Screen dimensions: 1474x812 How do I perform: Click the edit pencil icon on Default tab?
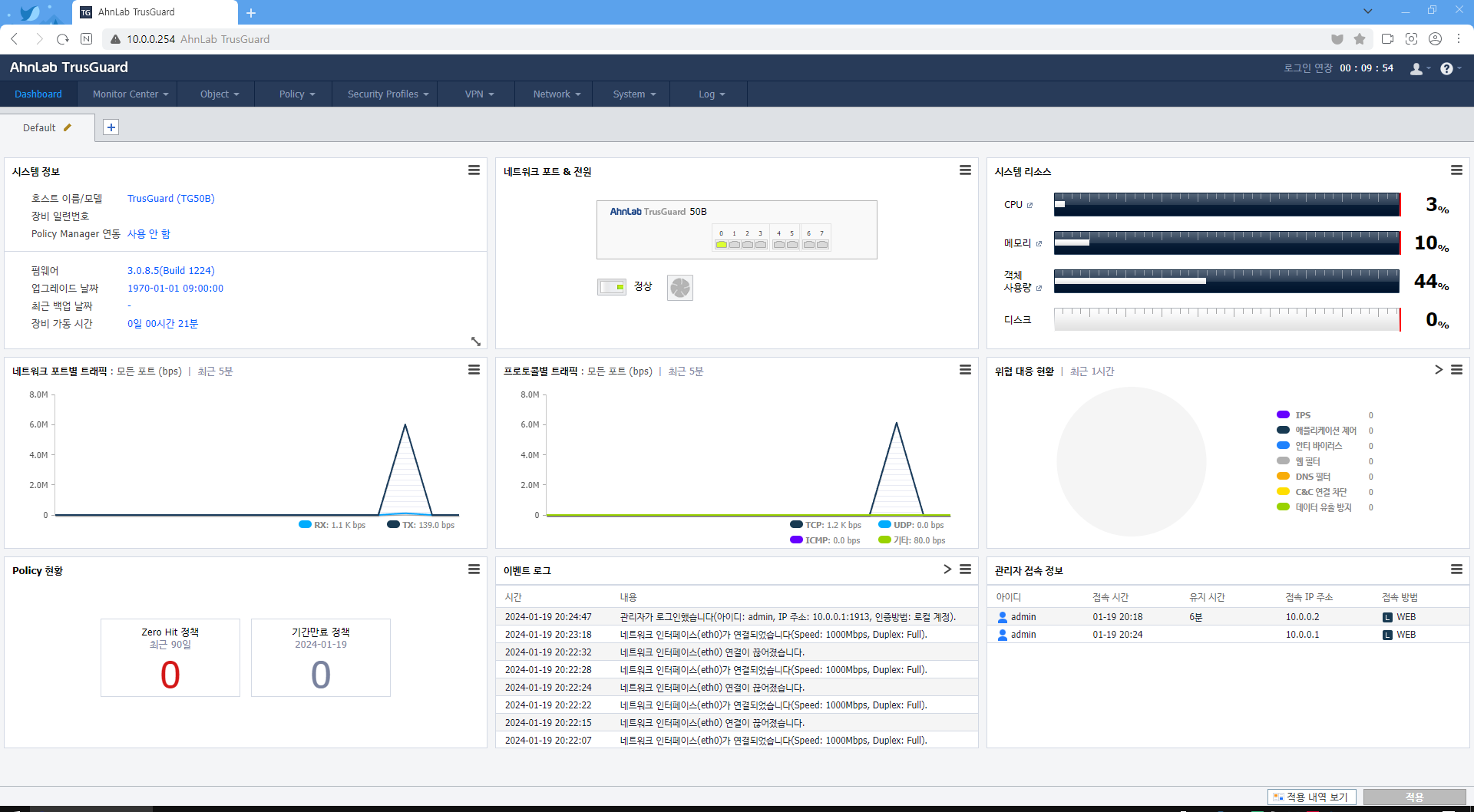tap(68, 127)
